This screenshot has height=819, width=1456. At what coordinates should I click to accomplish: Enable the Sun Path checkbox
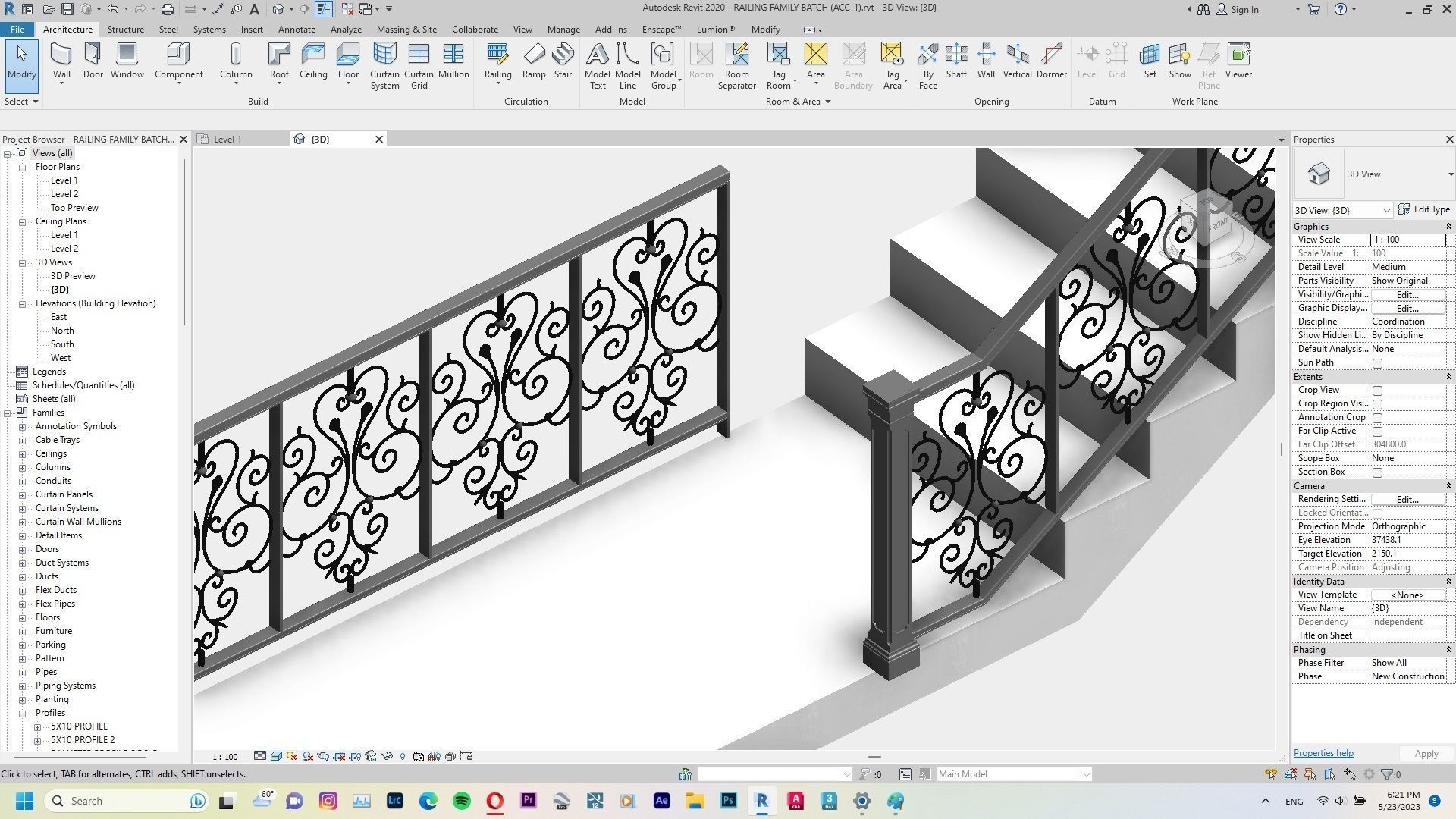(x=1377, y=362)
